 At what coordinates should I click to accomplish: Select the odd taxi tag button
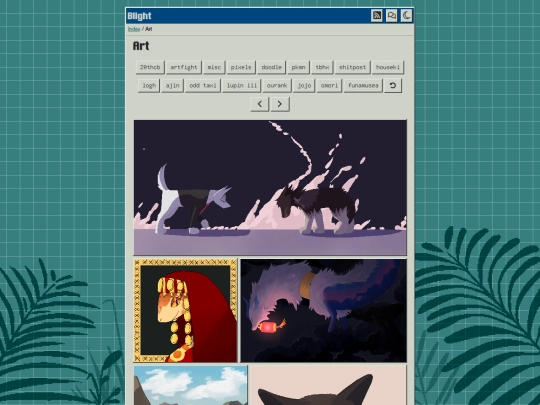(x=203, y=86)
